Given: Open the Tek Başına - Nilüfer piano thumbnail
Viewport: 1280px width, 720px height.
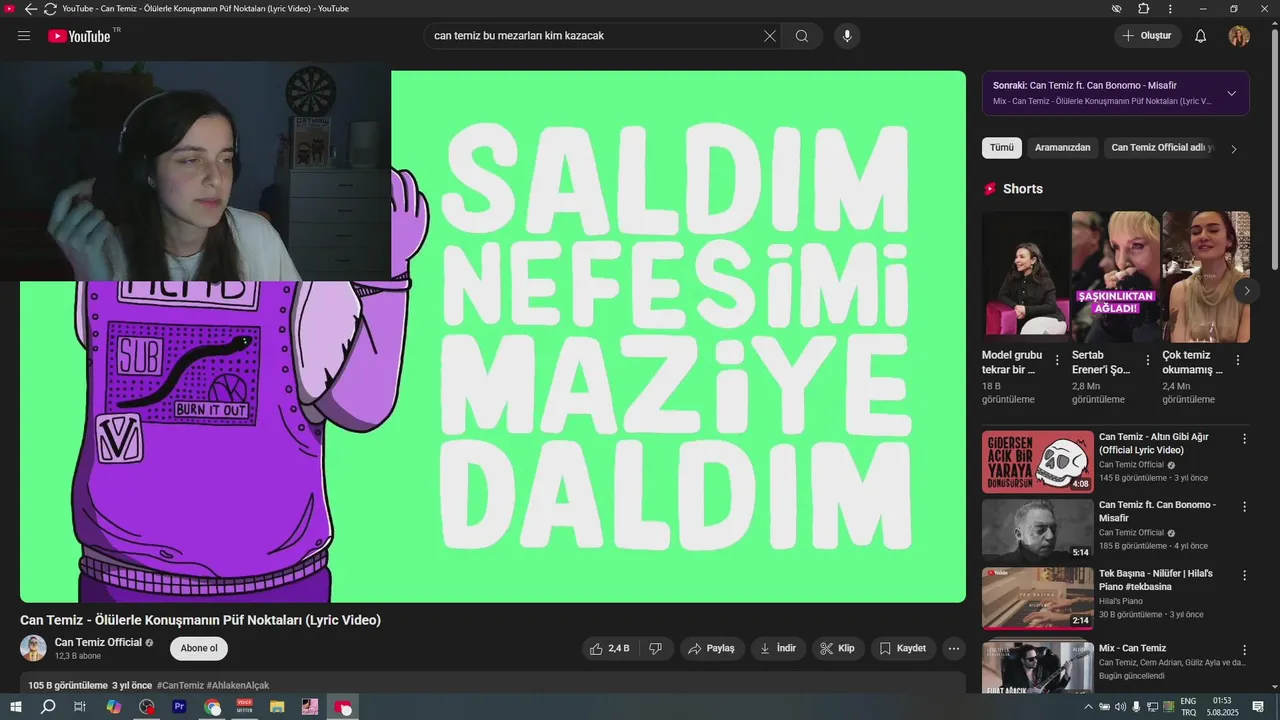Looking at the screenshot, I should click(x=1038, y=598).
